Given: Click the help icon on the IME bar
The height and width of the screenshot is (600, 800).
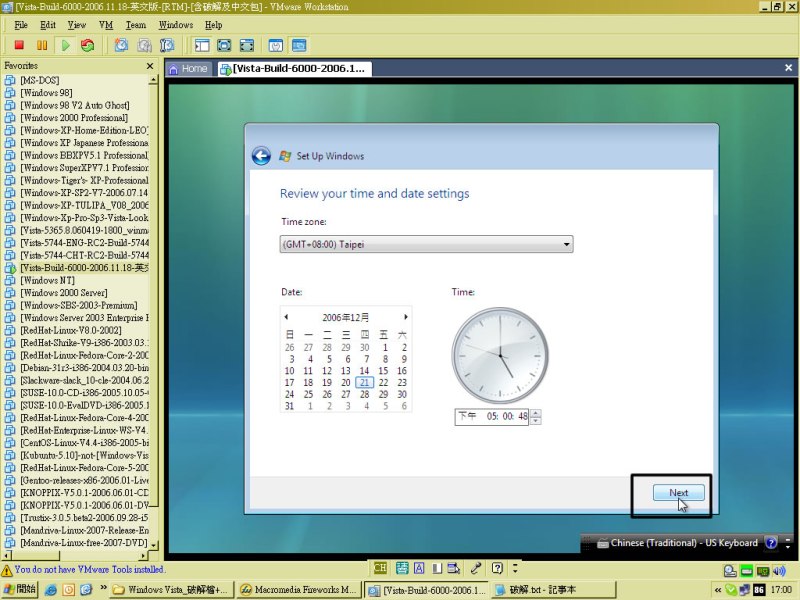Looking at the screenshot, I should [497, 568].
